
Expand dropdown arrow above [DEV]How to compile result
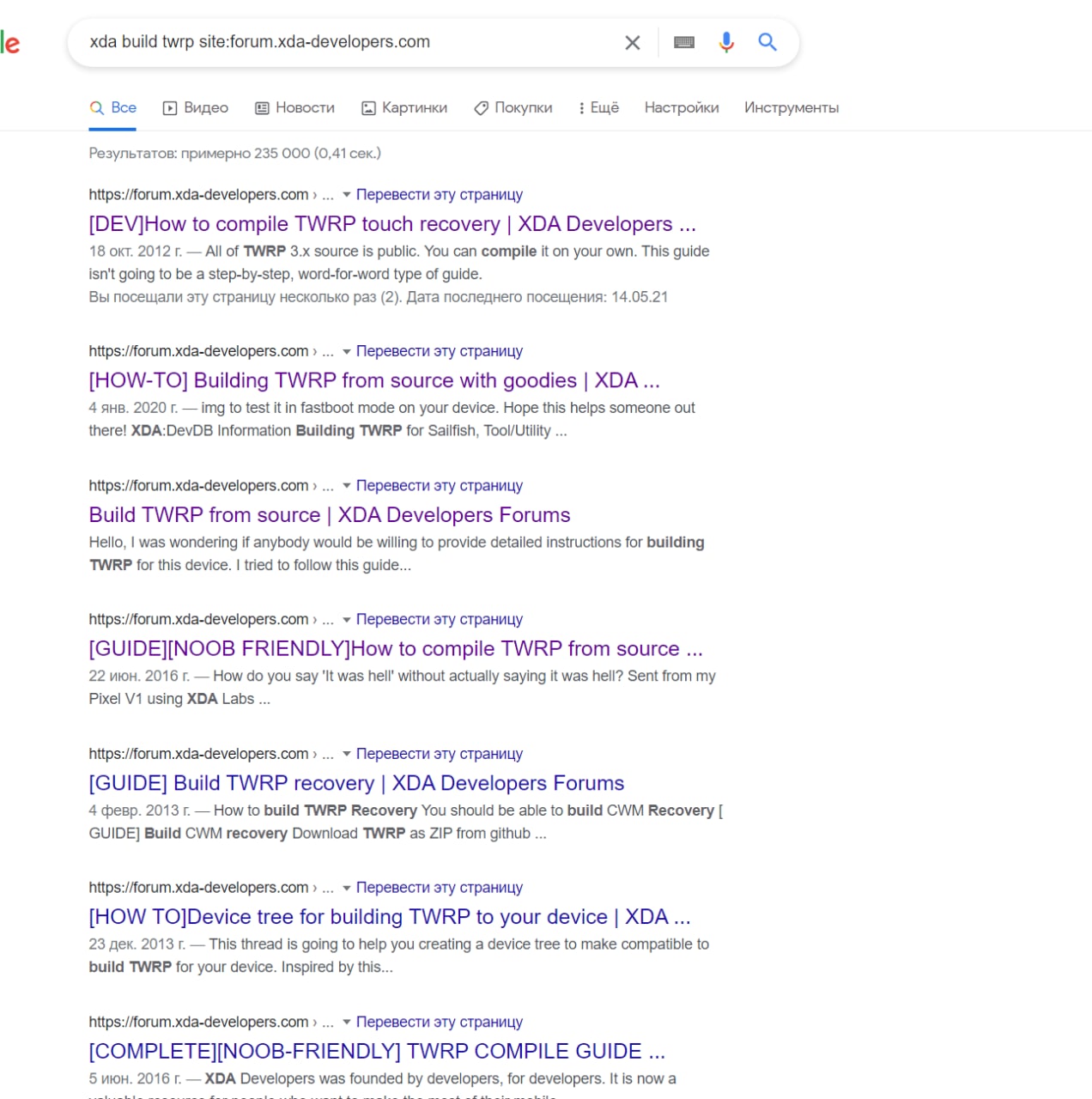point(347,195)
